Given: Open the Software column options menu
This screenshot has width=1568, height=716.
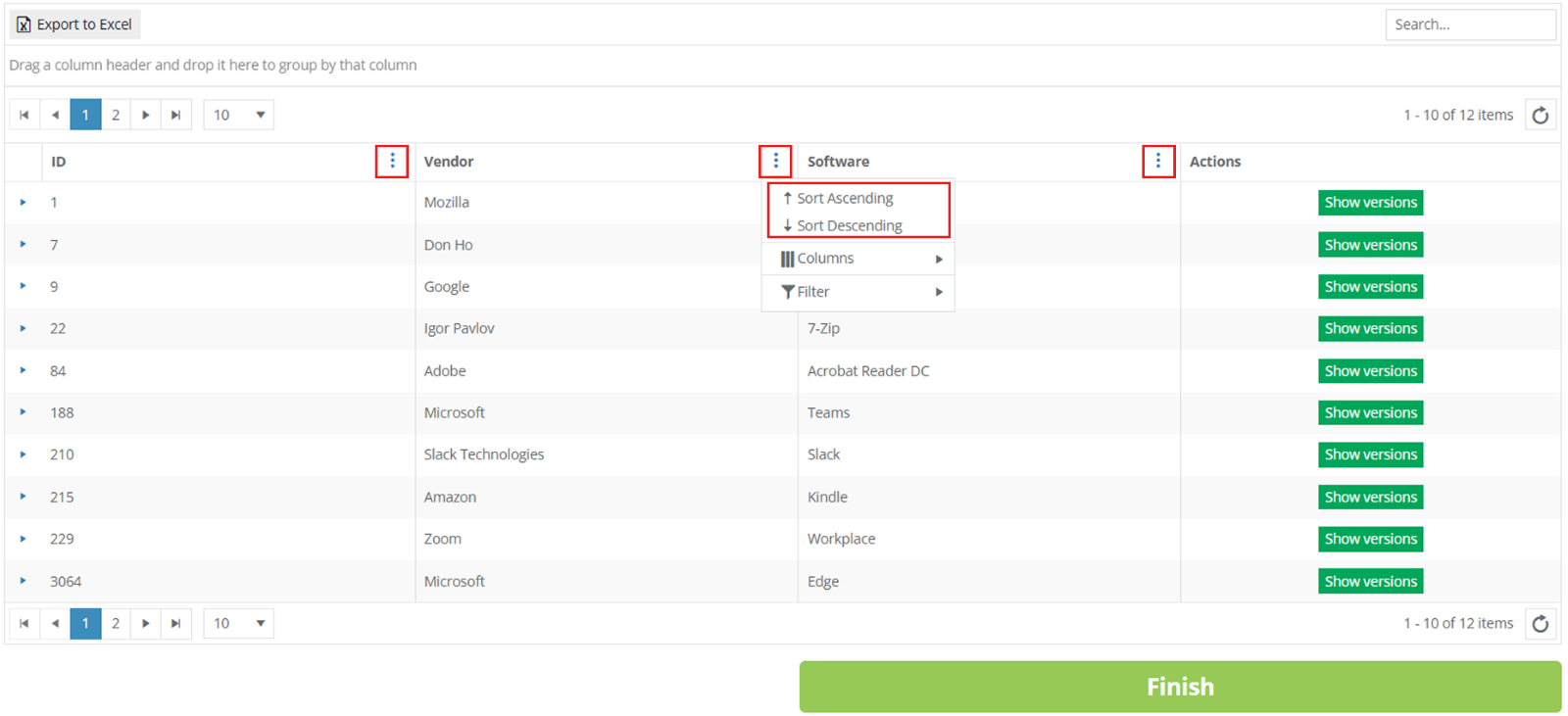Looking at the screenshot, I should [x=1157, y=161].
